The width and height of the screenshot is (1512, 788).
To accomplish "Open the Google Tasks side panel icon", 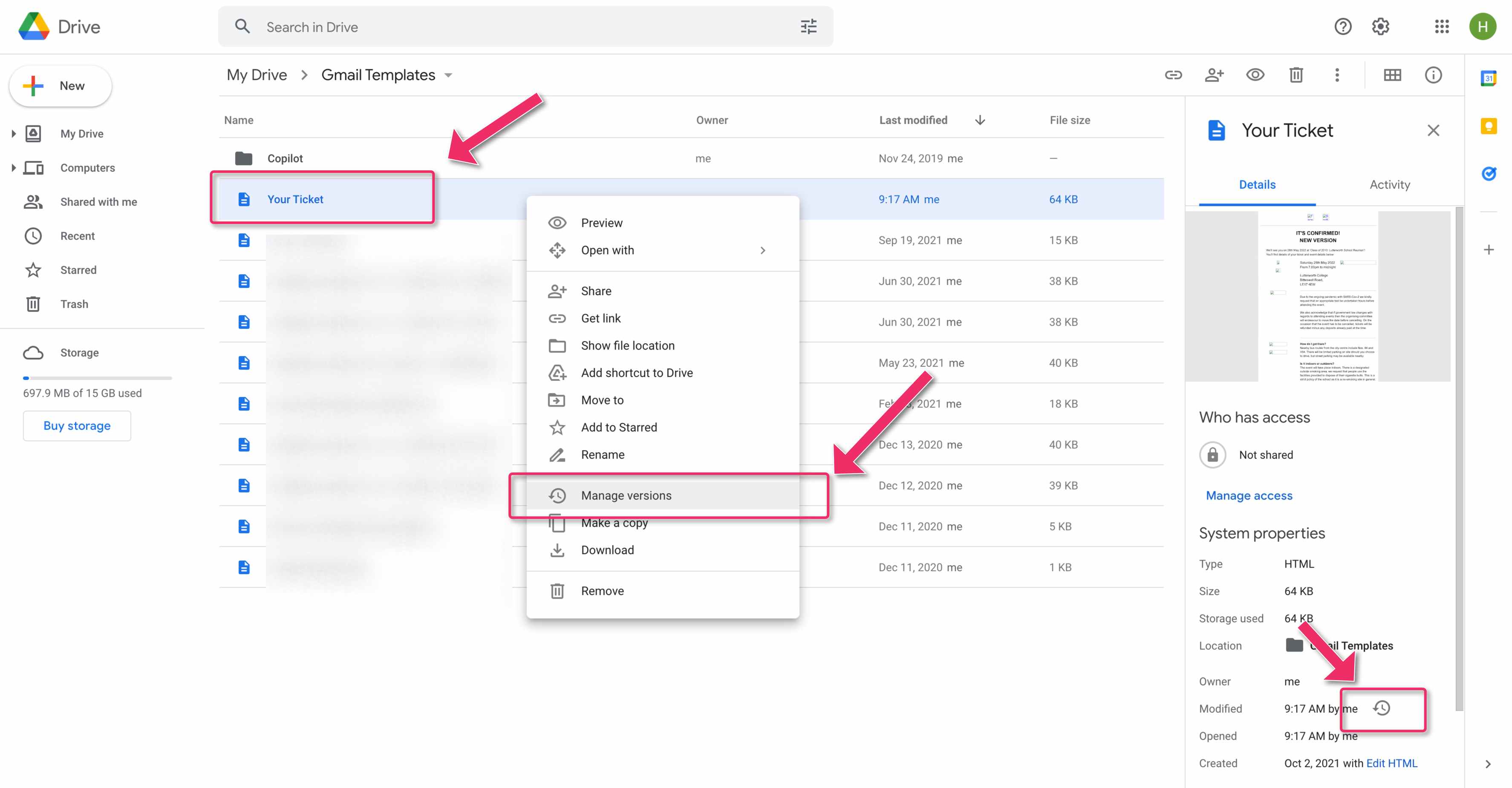I will pyautogui.click(x=1488, y=174).
